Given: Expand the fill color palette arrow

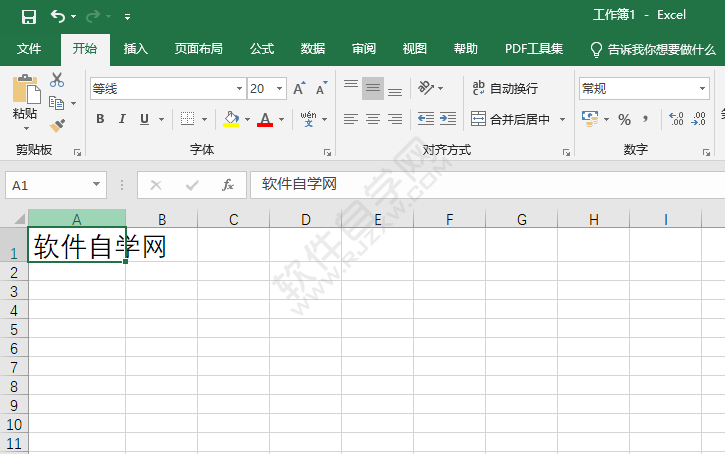Looking at the screenshot, I should point(247,119).
